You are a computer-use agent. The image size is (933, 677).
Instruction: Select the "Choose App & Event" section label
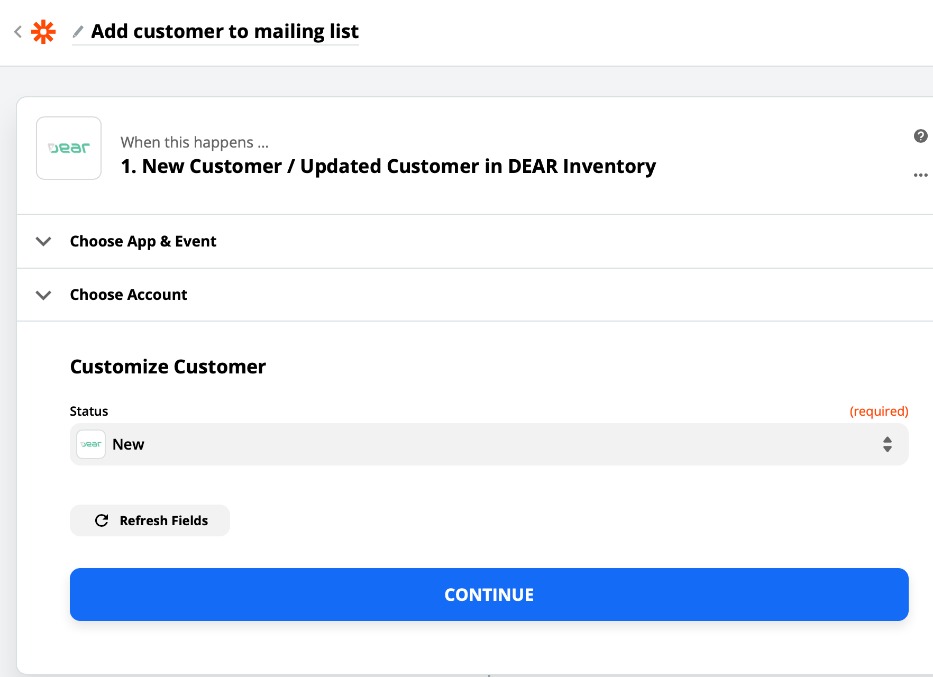click(x=143, y=241)
